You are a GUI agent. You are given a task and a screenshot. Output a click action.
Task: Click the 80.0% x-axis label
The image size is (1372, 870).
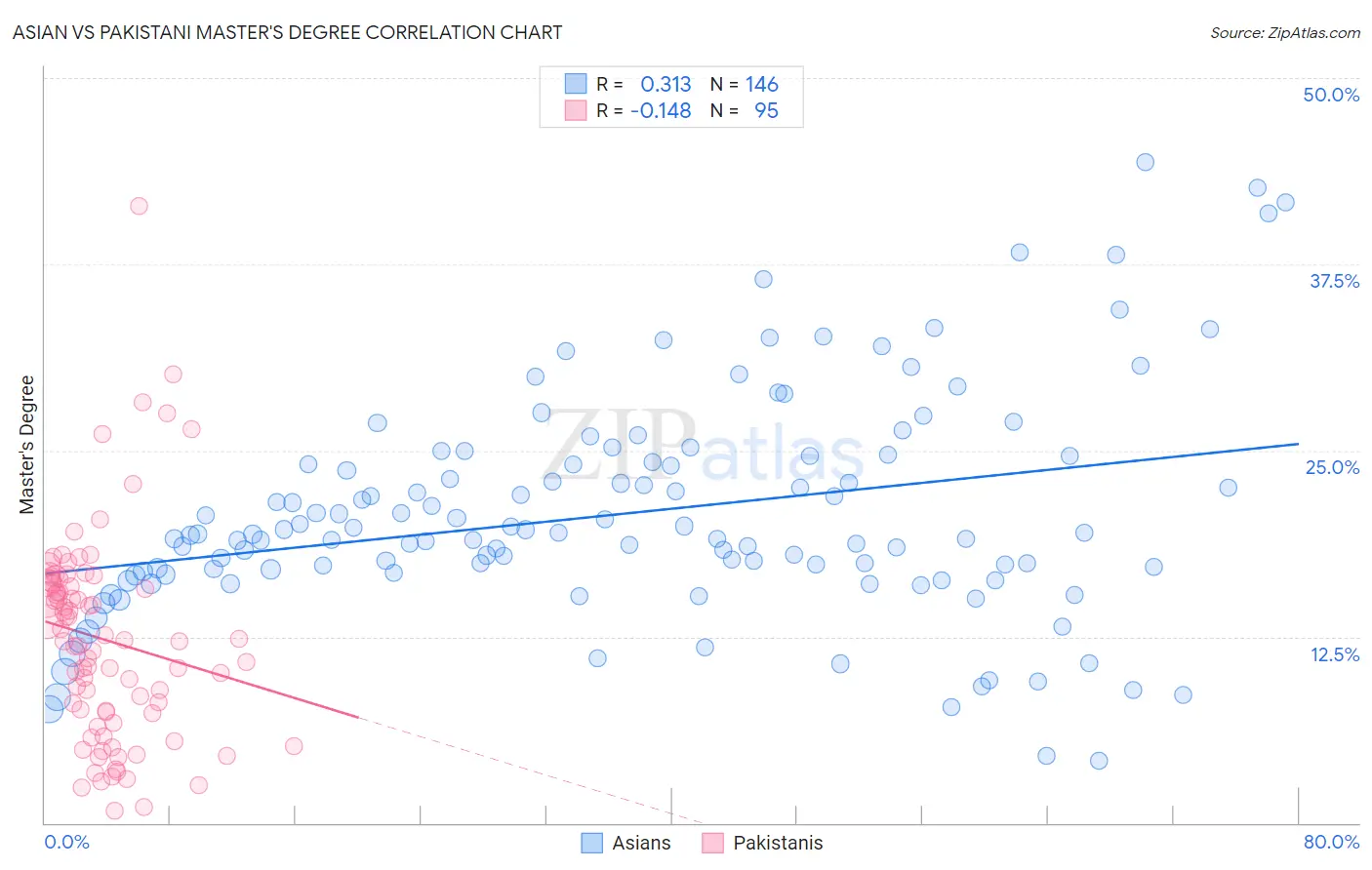(1331, 842)
